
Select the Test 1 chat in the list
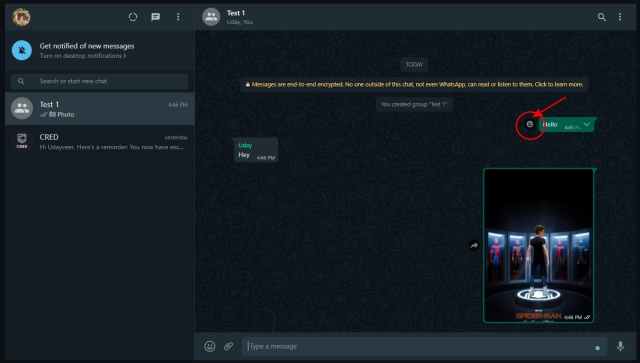pyautogui.click(x=100, y=109)
